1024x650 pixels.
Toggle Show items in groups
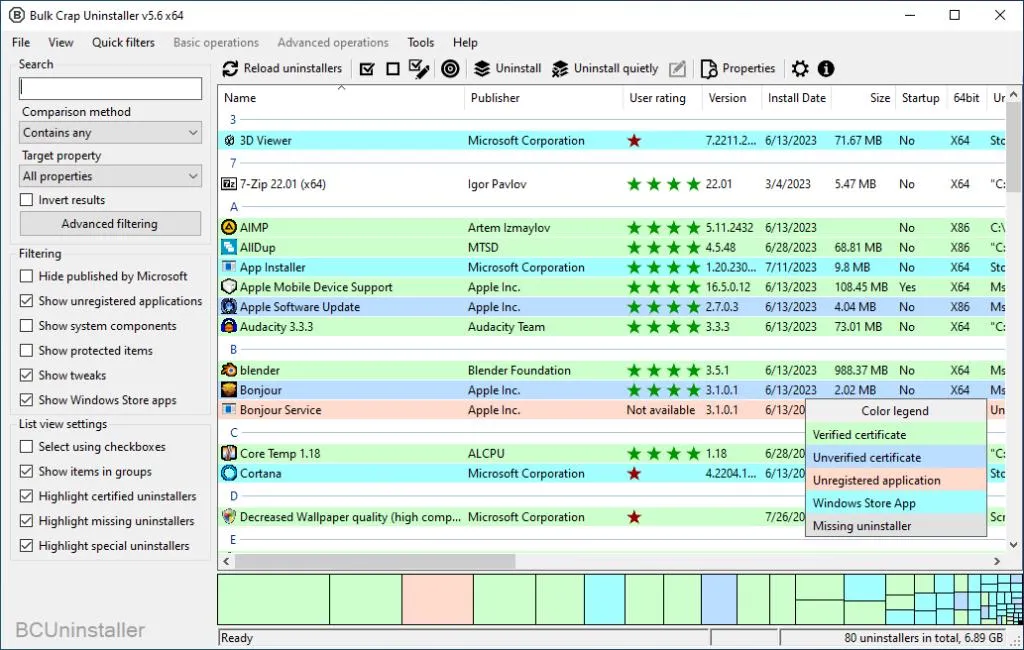26,472
